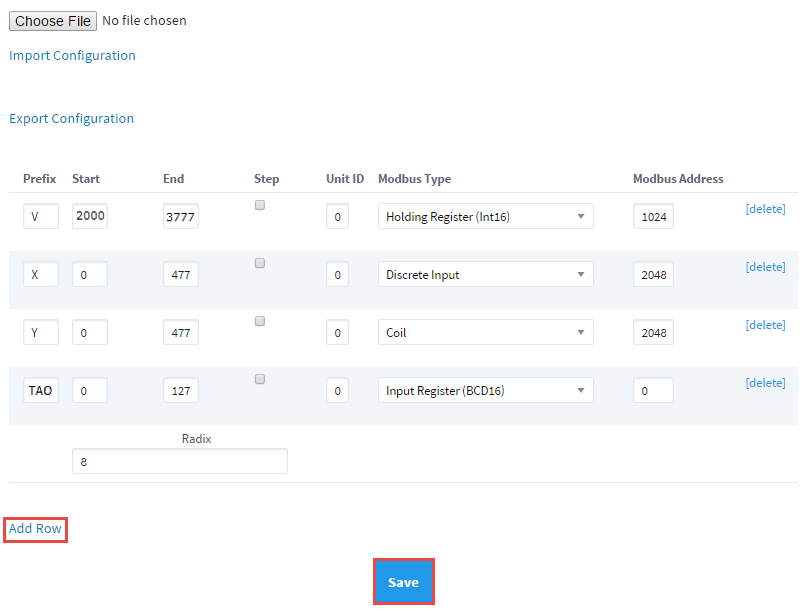The image size is (802, 616).
Task: Open the Holding Register (Int16) type dropdown
Action: pyautogui.click(x=485, y=216)
